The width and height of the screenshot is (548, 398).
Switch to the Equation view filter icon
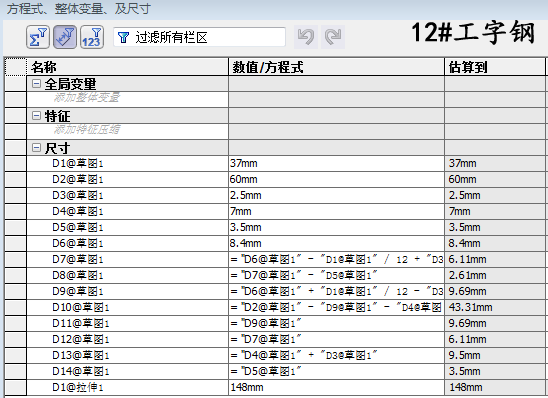(x=38, y=37)
